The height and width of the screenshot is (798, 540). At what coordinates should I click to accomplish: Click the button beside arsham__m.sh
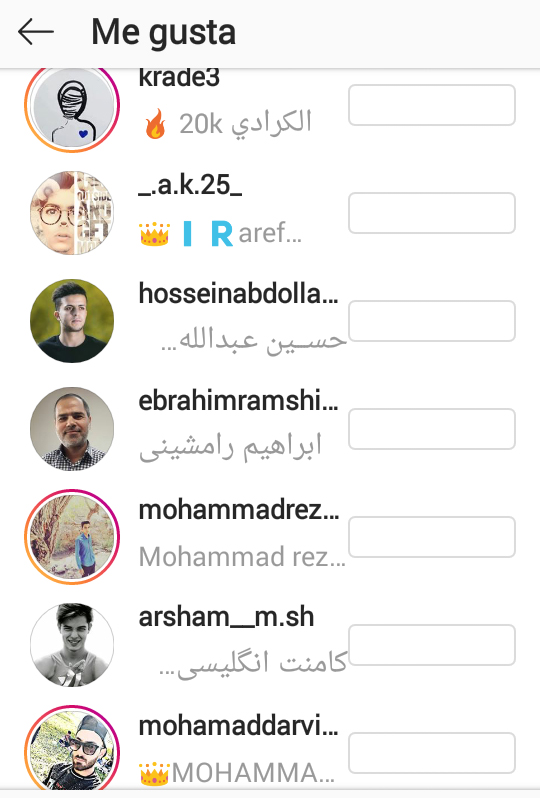pyautogui.click(x=432, y=645)
